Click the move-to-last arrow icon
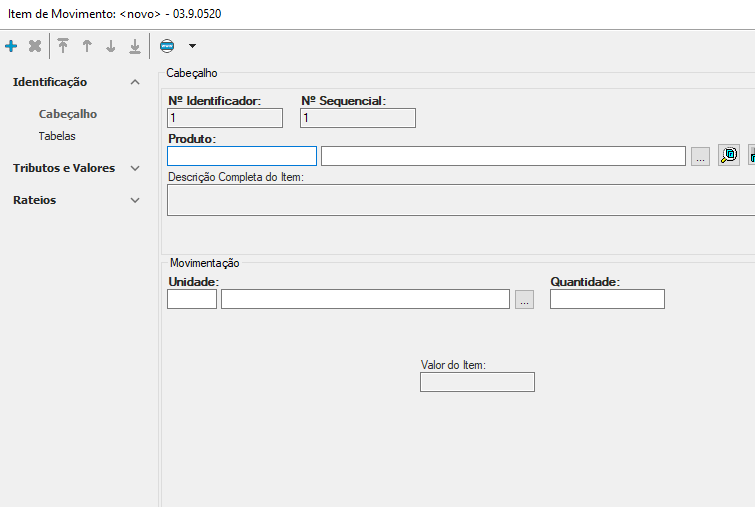 [135, 46]
